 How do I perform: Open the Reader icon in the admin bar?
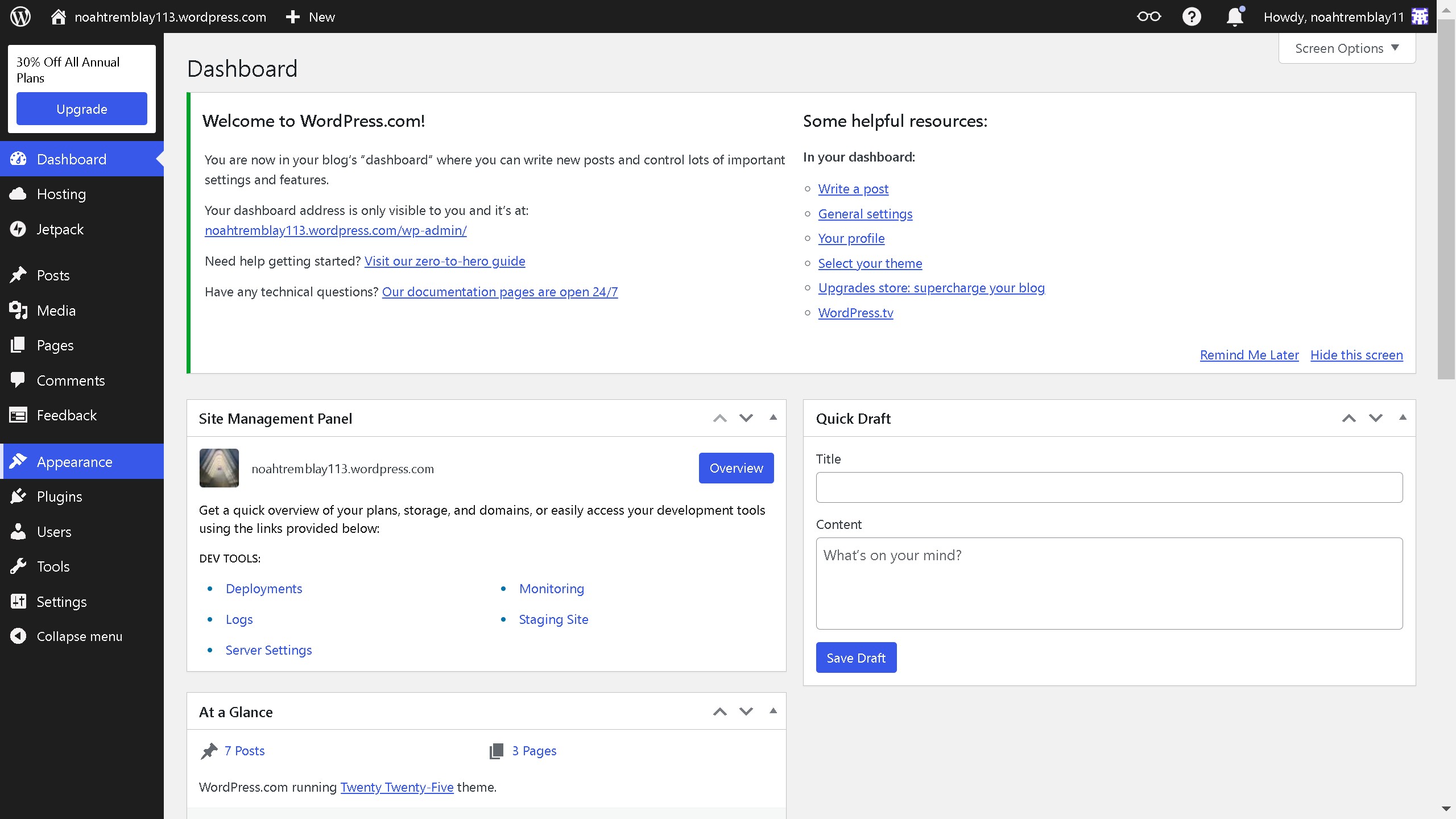[1148, 16]
